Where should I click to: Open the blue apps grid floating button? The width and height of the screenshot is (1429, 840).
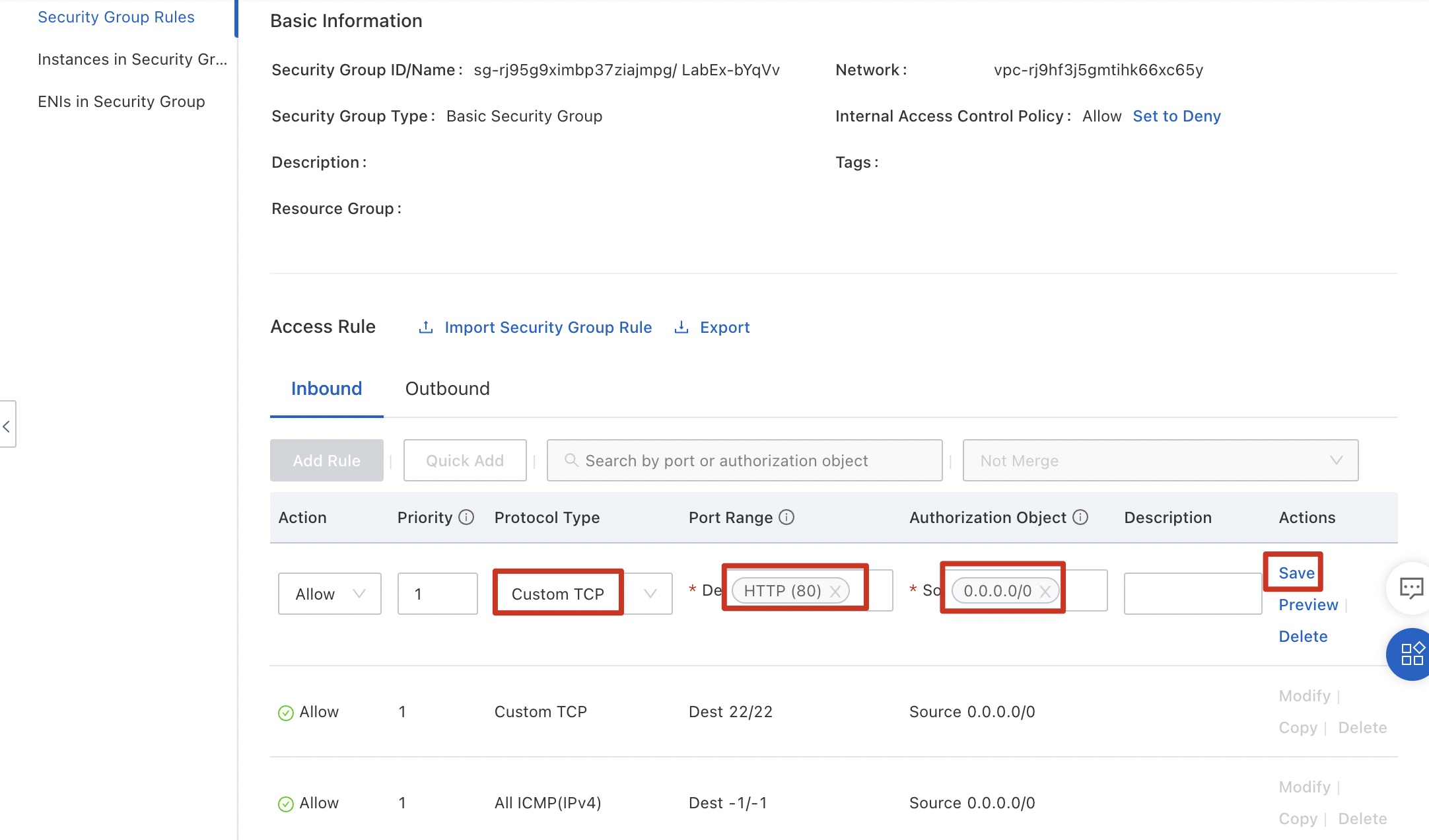[x=1411, y=654]
